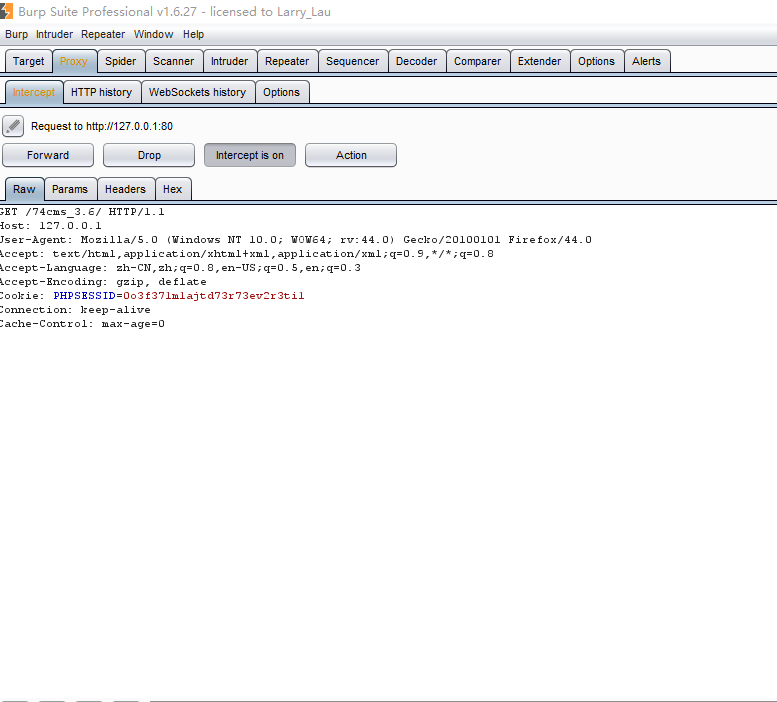Open the Repeater tool tab

pyautogui.click(x=287, y=61)
